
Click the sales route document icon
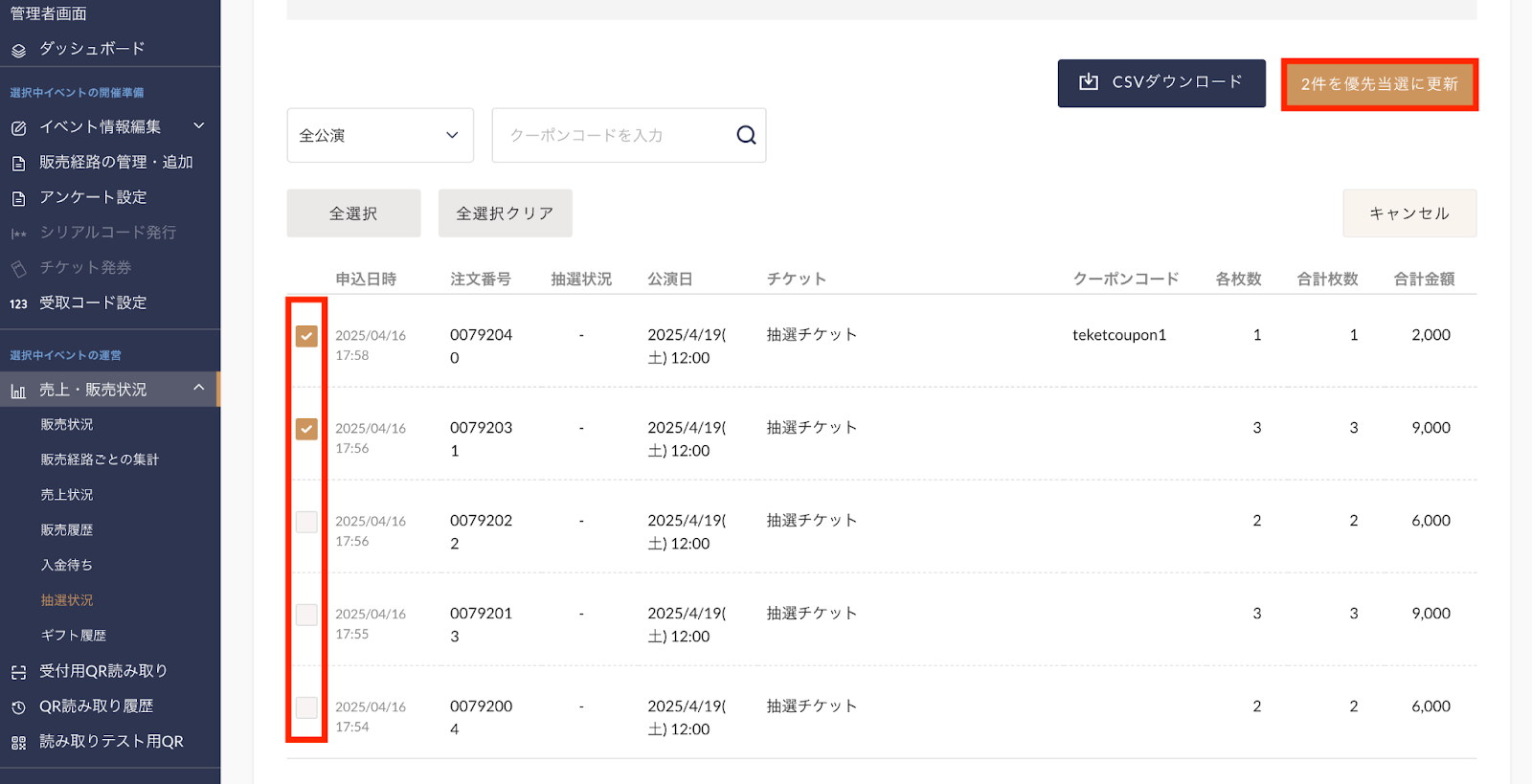click(x=18, y=163)
